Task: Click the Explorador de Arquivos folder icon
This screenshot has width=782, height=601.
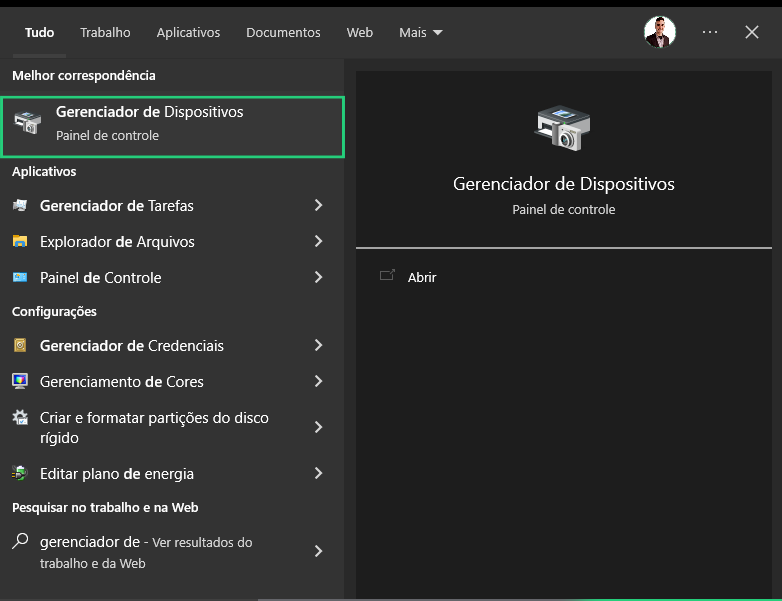Action: 20,241
